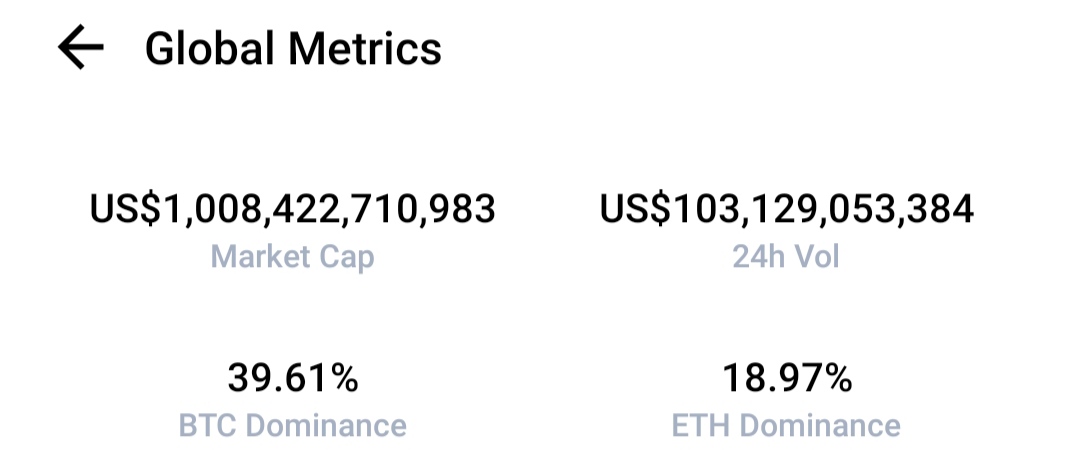
Task: Click the word Global in the header
Action: coord(210,49)
